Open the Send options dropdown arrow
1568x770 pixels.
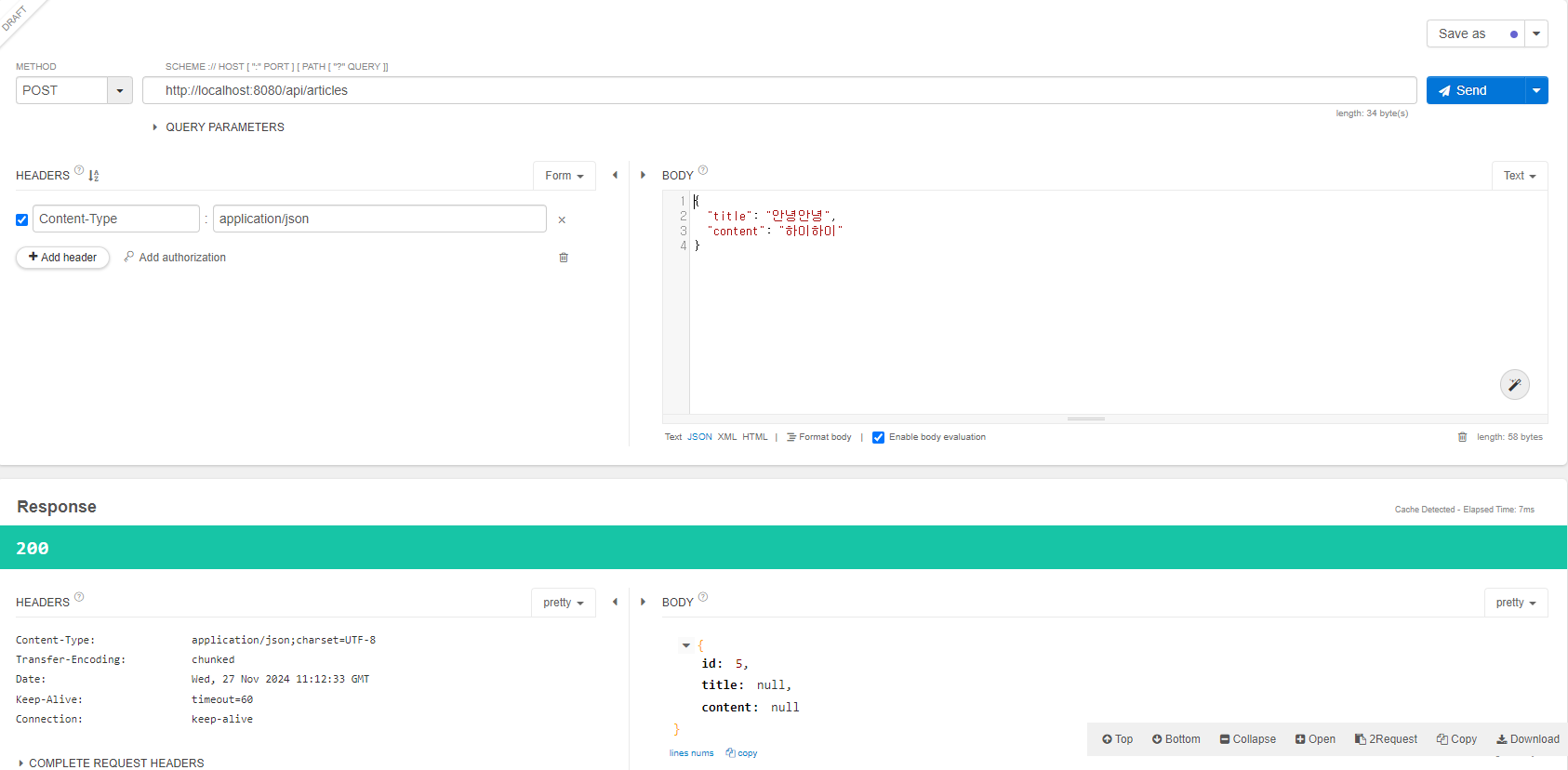tap(1536, 90)
